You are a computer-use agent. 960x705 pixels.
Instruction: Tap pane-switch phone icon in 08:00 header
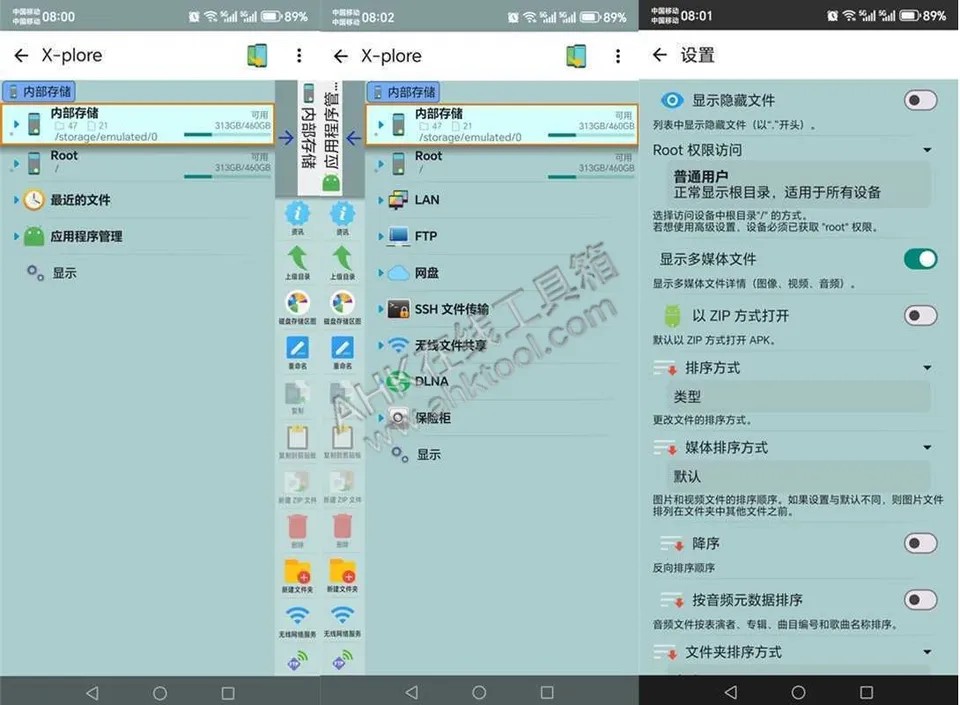[257, 56]
